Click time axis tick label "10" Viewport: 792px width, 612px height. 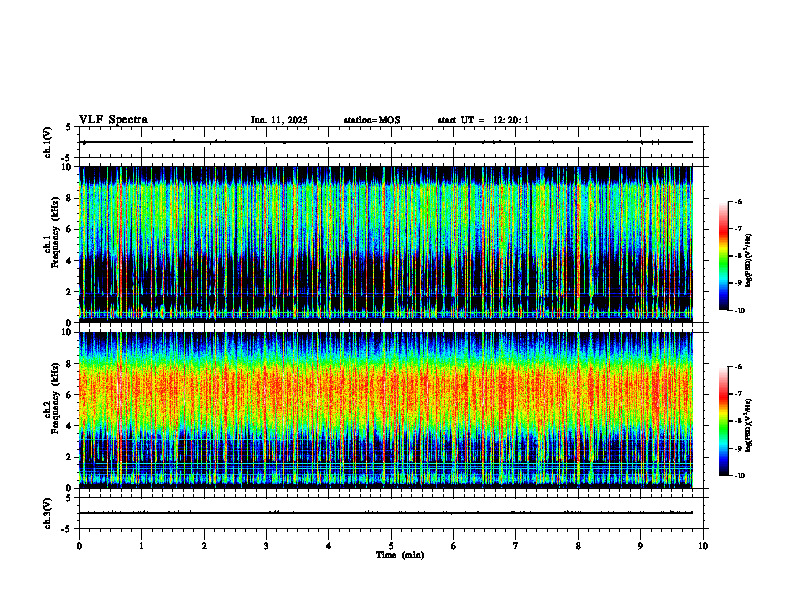click(x=703, y=546)
